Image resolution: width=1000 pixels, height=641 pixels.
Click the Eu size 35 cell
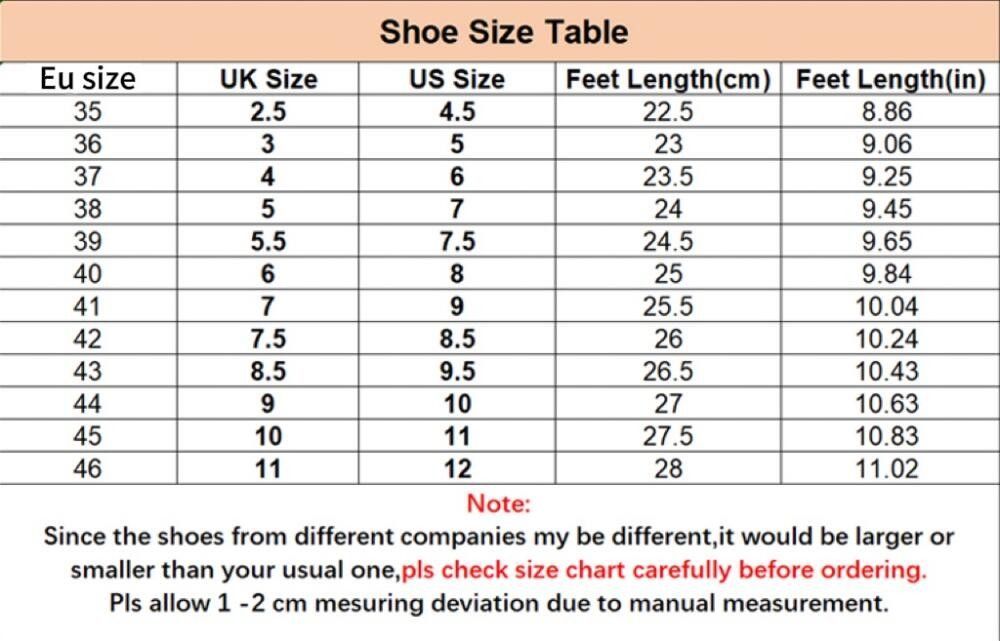(x=88, y=112)
